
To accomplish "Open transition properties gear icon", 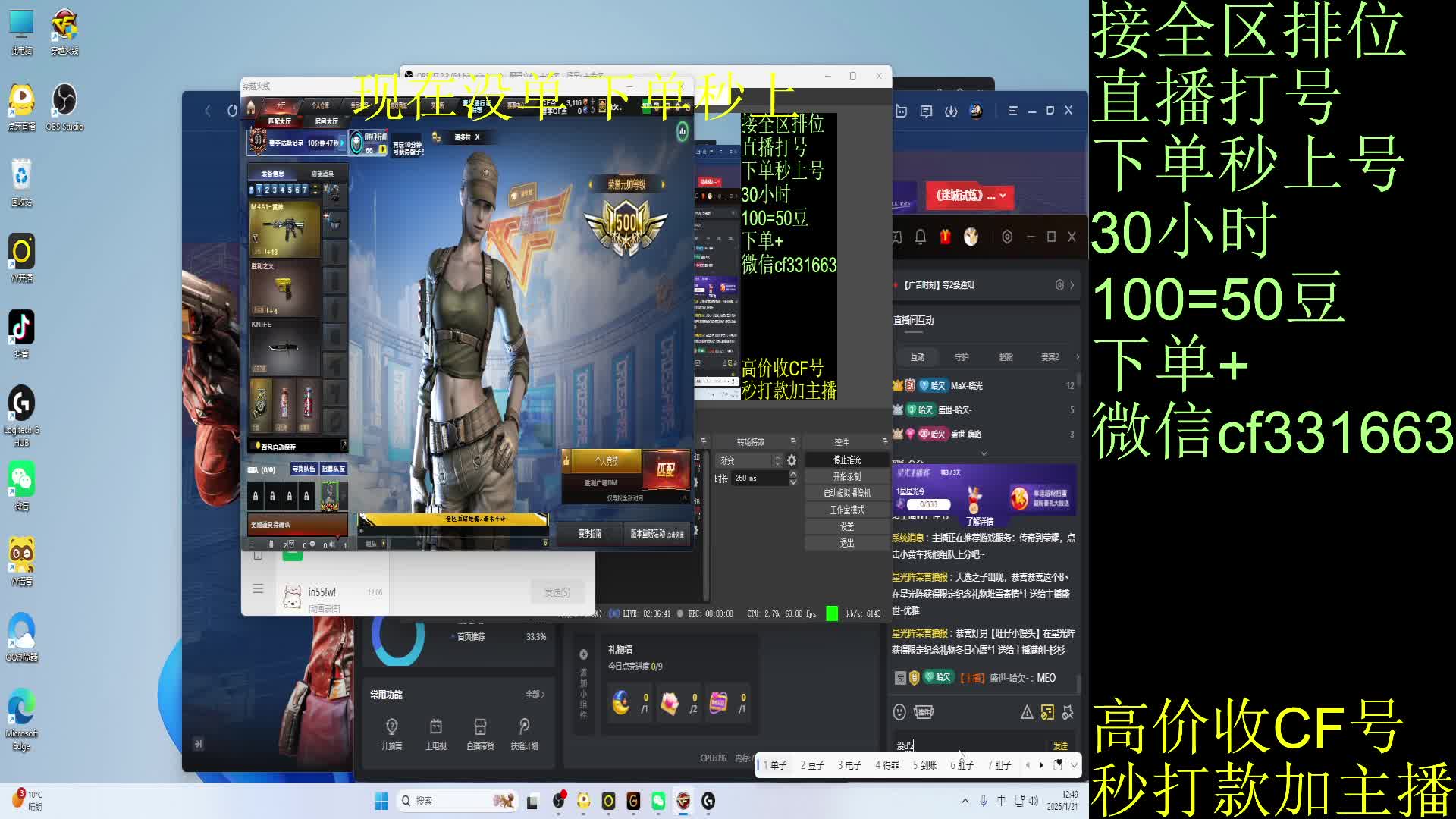I will [792, 460].
